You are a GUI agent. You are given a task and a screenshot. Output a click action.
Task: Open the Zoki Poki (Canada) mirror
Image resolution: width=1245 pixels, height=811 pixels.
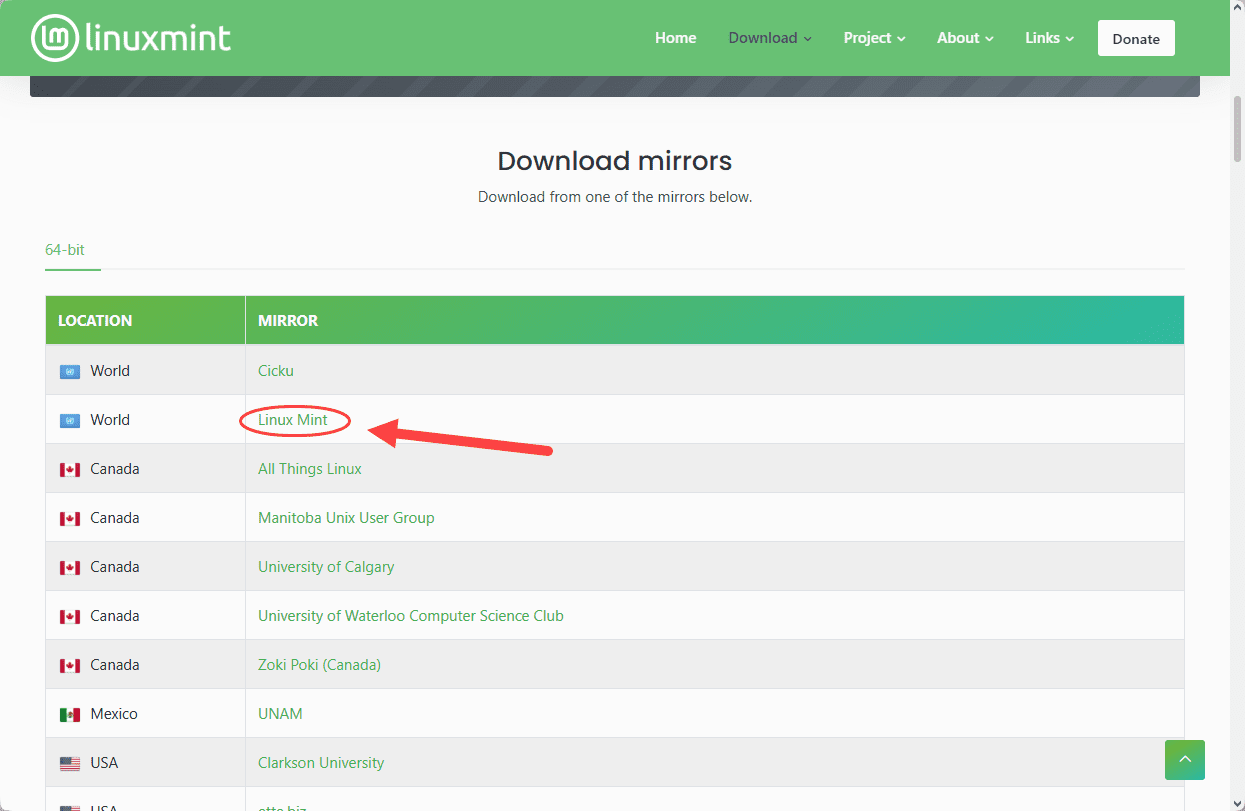319,665
